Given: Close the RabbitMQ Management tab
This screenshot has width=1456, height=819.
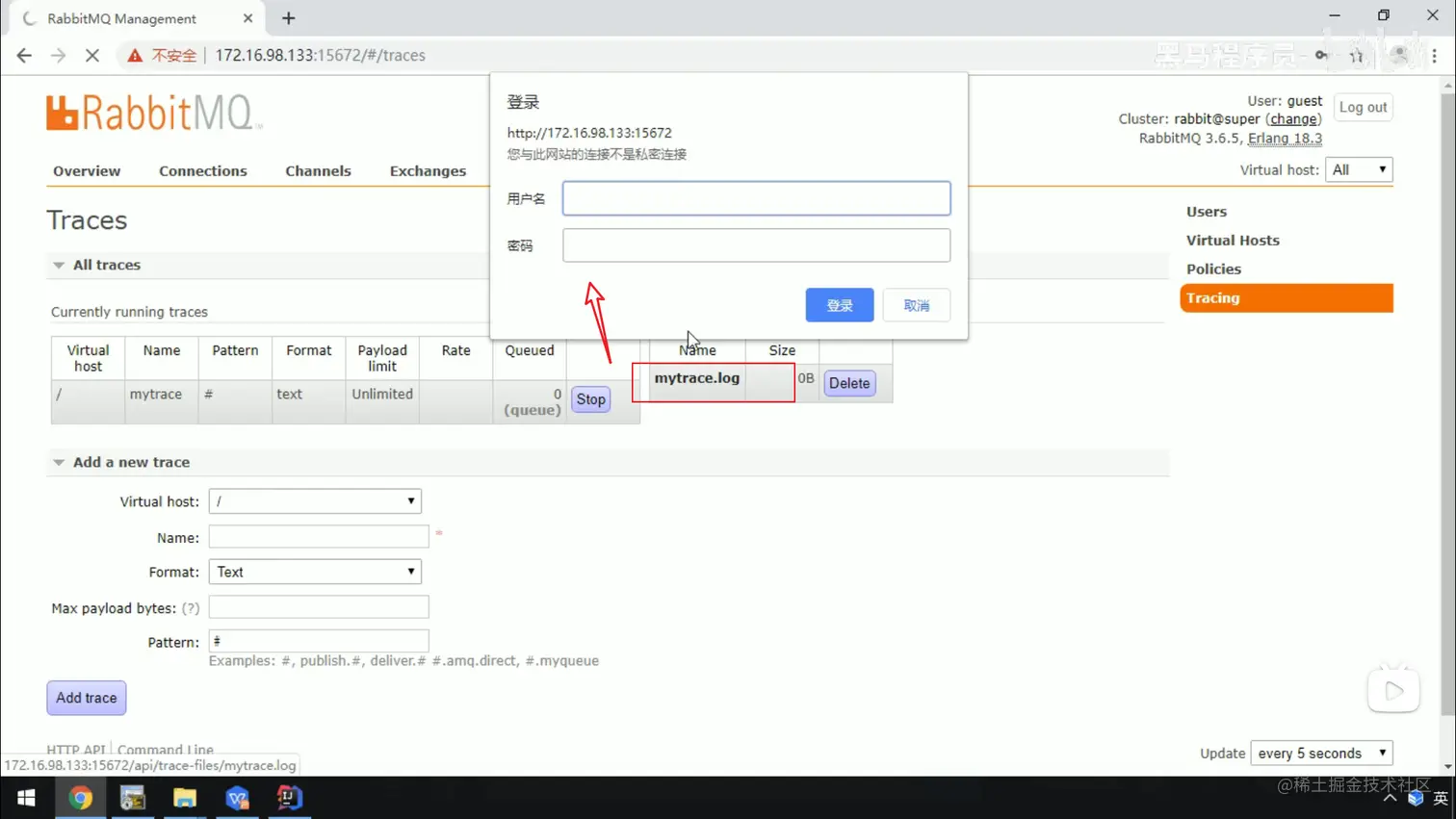Looking at the screenshot, I should (x=247, y=18).
